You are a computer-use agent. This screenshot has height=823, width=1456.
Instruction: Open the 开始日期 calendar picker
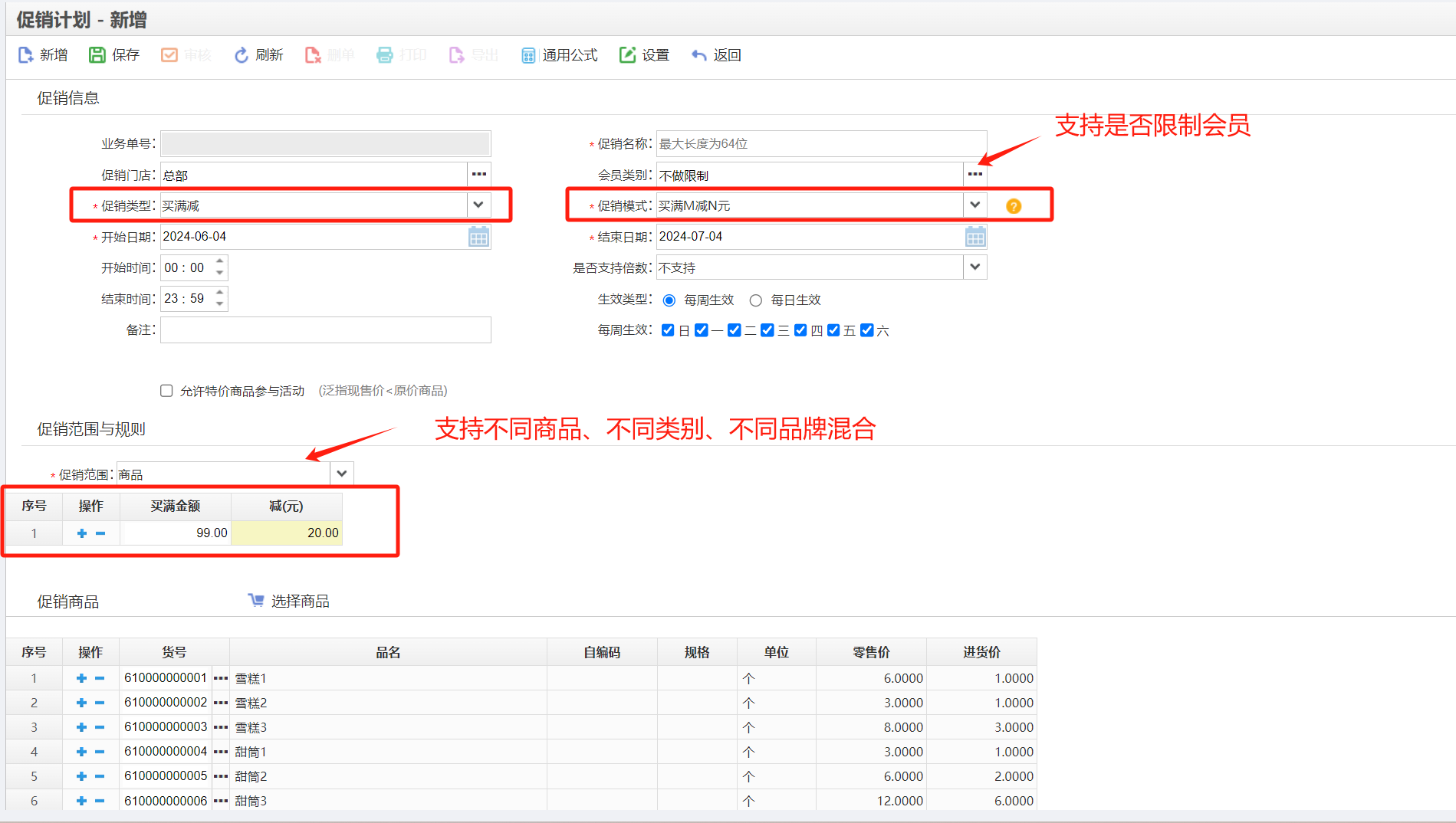click(478, 236)
